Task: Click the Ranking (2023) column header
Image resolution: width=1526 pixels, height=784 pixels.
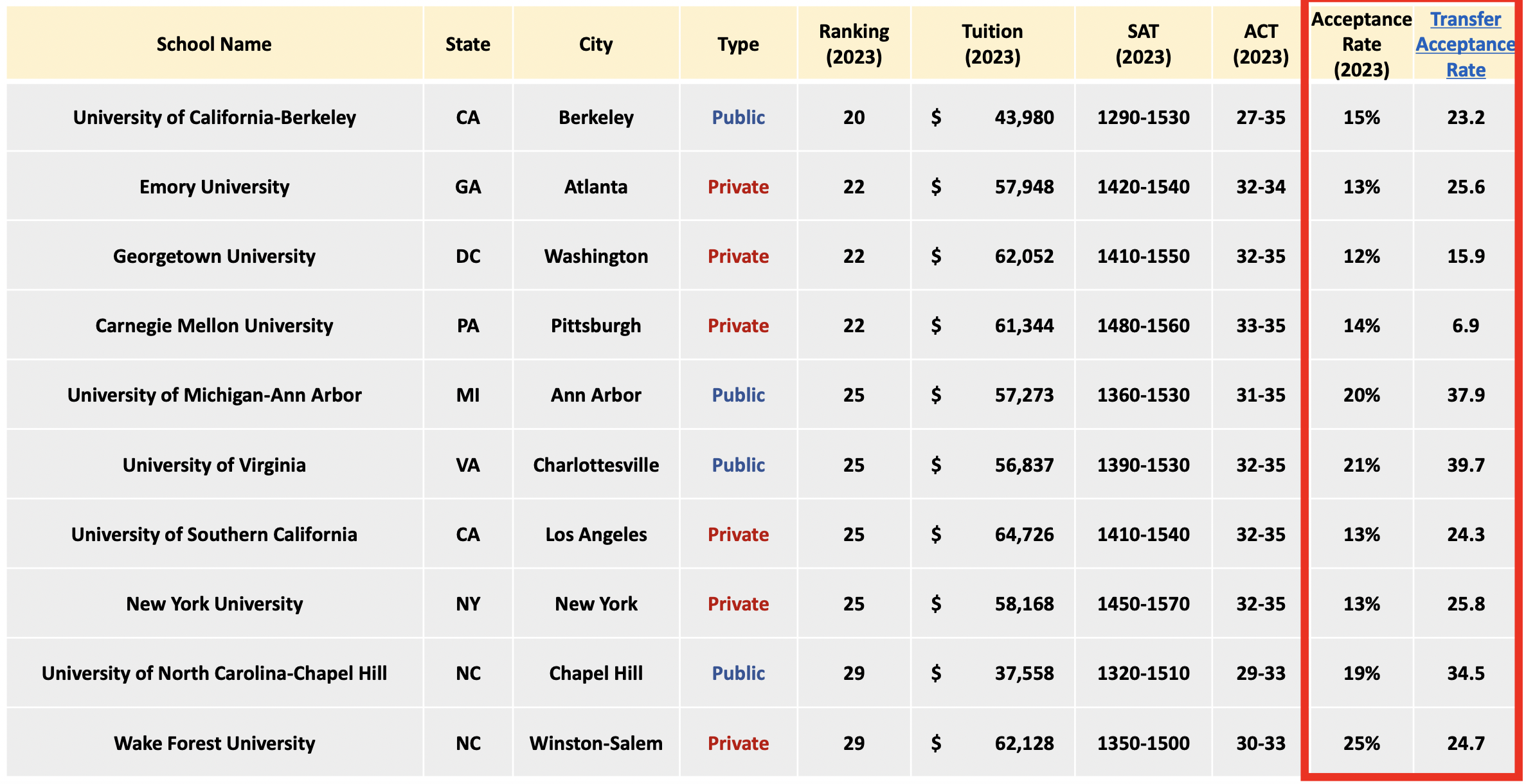Action: (854, 44)
